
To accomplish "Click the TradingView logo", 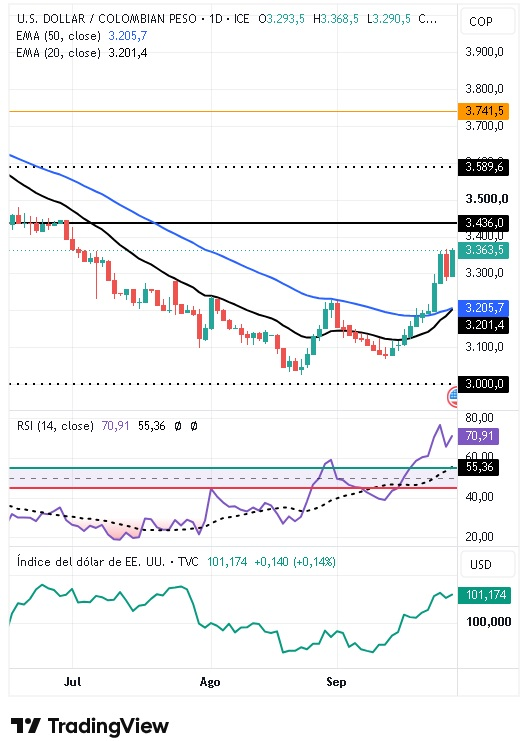I will (90, 725).
